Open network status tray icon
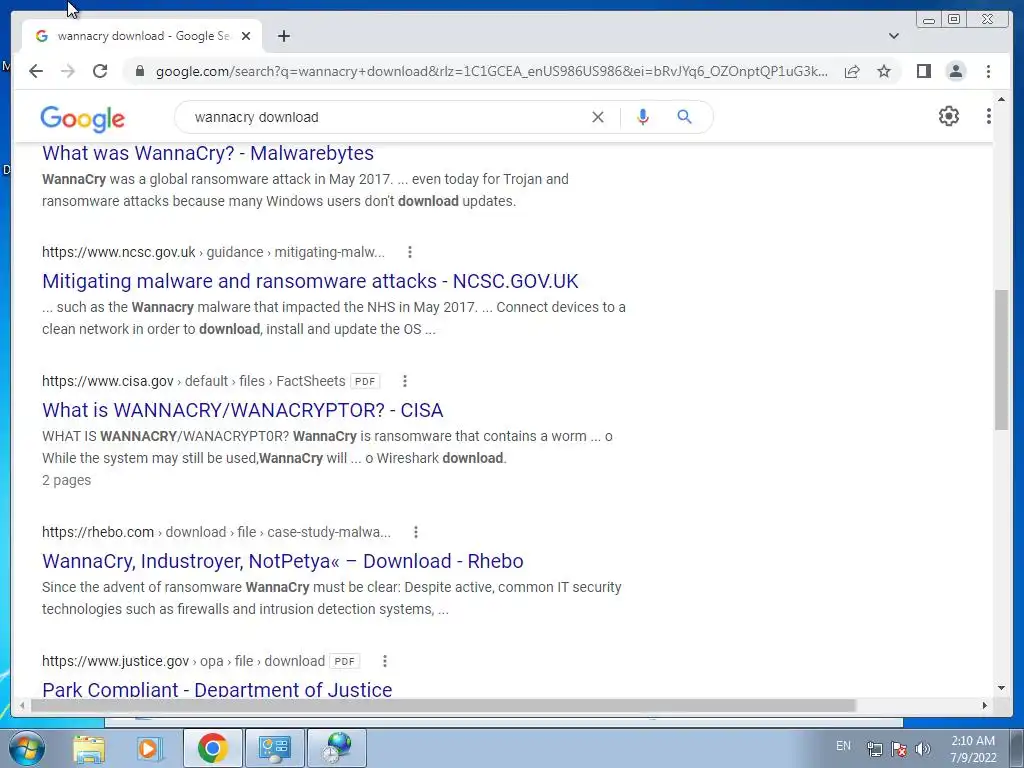Viewport: 1024px width, 768px height. coord(874,749)
